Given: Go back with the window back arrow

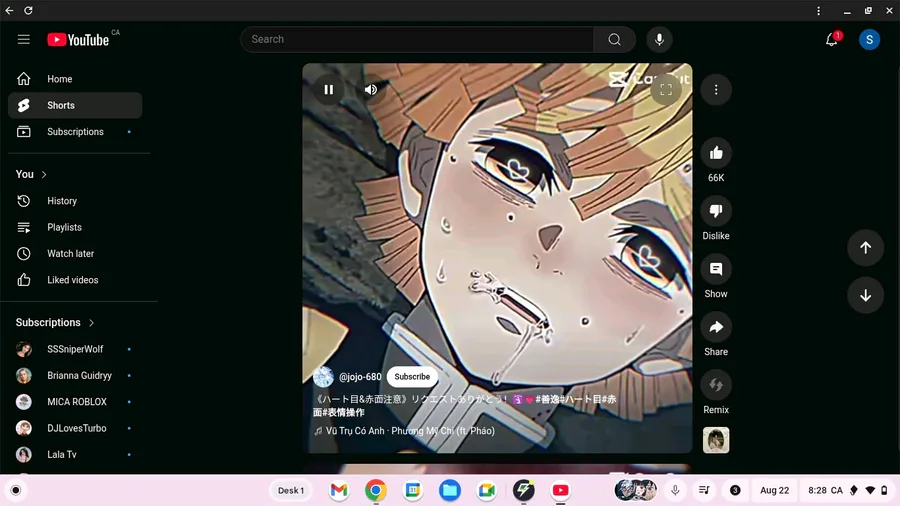Looking at the screenshot, I should (x=9, y=10).
